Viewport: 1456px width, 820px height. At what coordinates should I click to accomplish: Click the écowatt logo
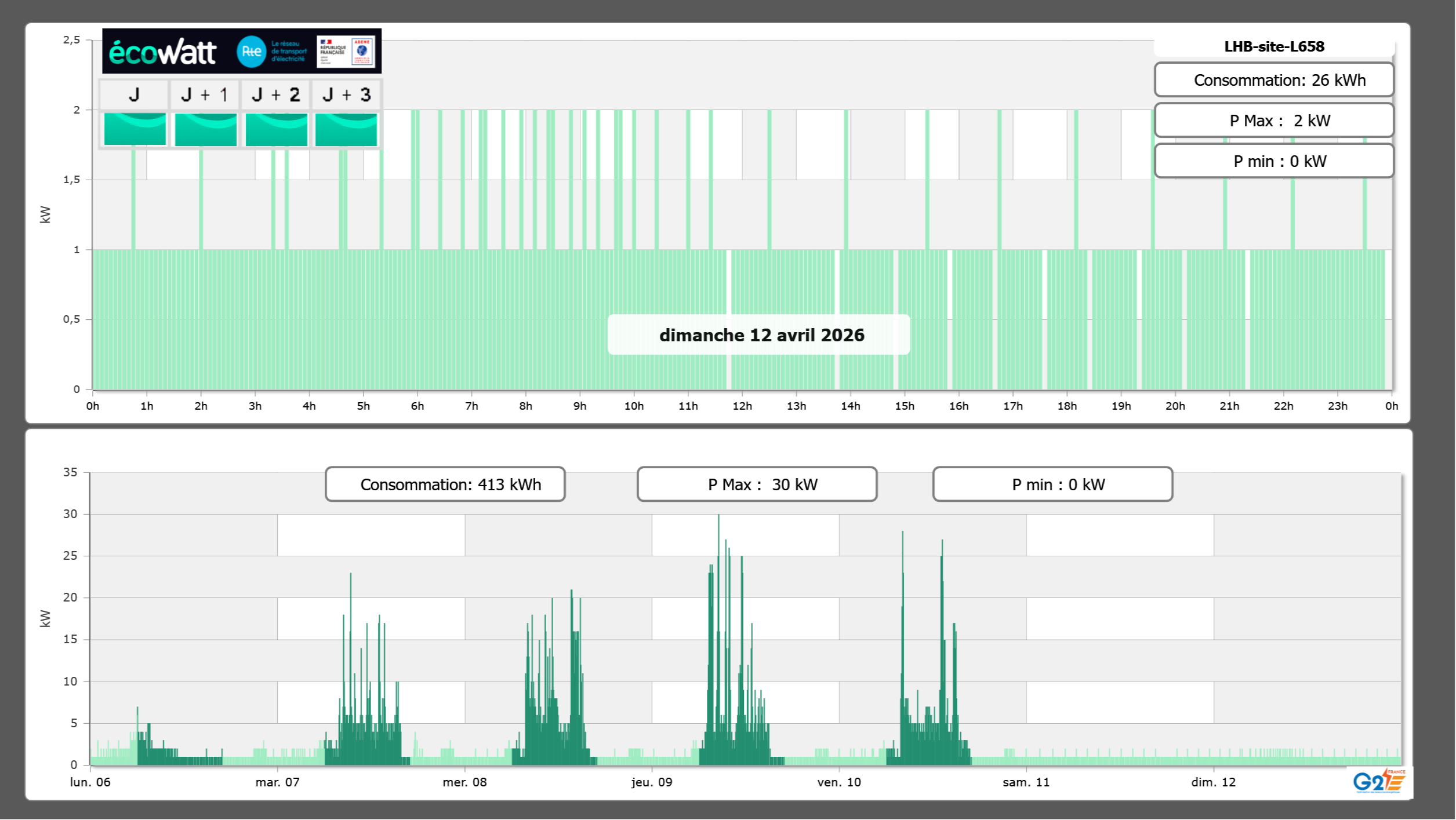(x=162, y=52)
